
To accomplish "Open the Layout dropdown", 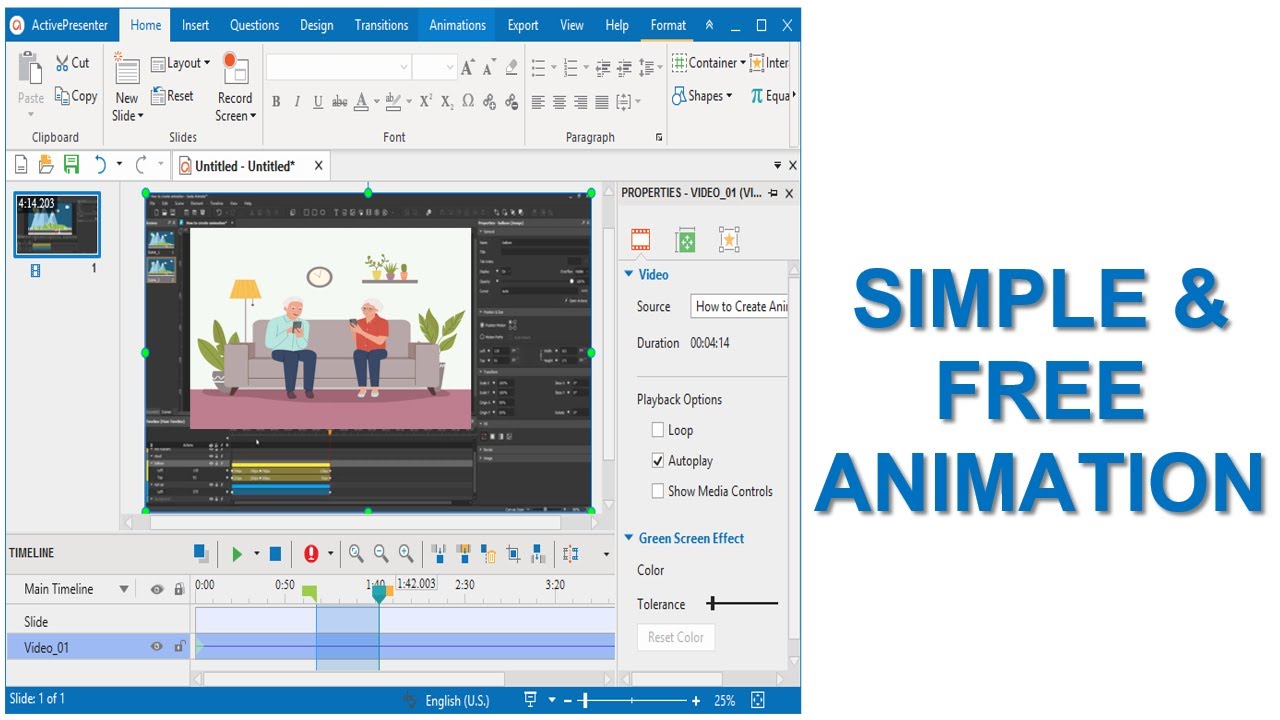I will point(181,63).
